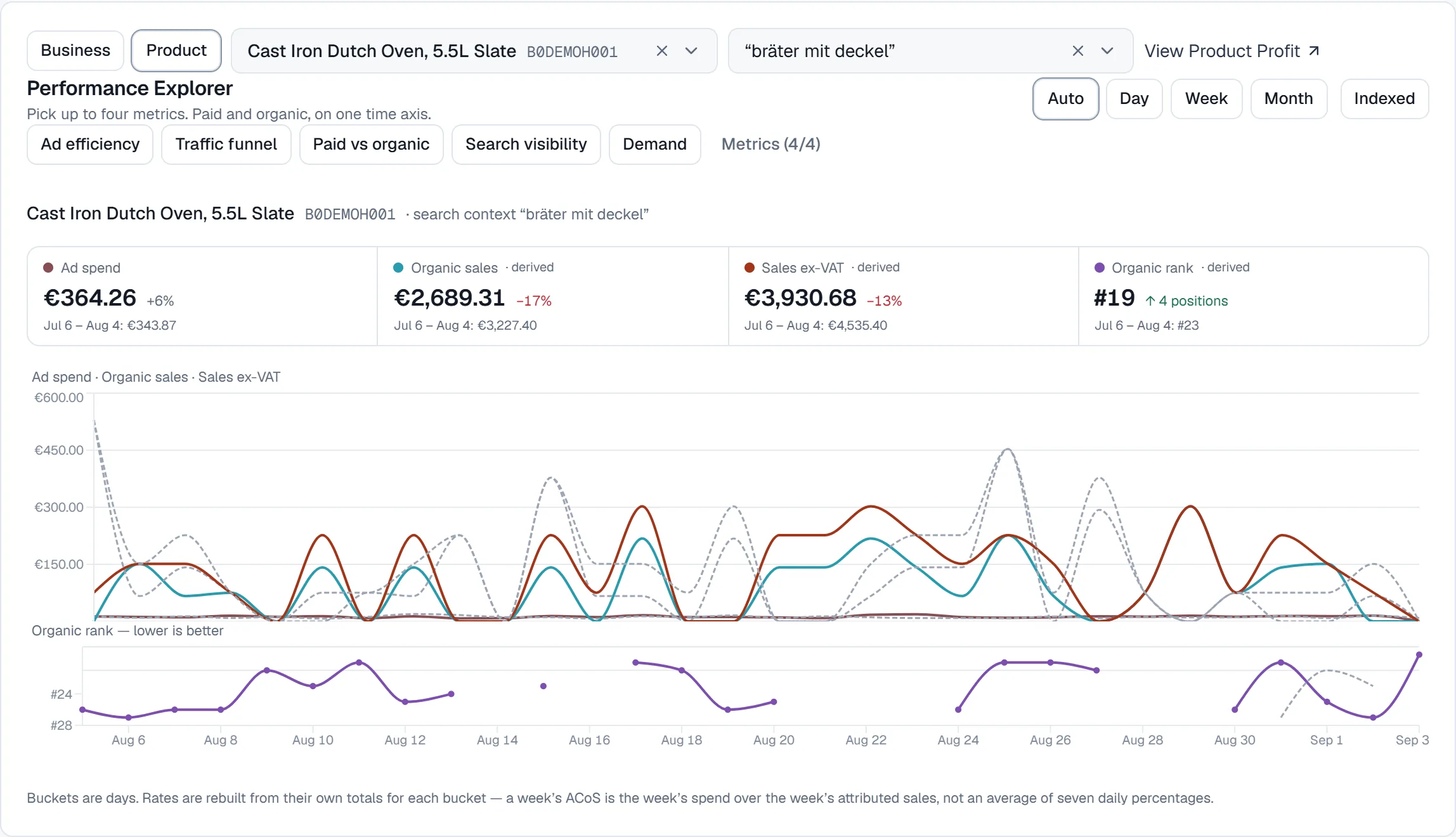1456x837 pixels.
Task: Apply the Search visibility preset
Action: click(x=526, y=144)
